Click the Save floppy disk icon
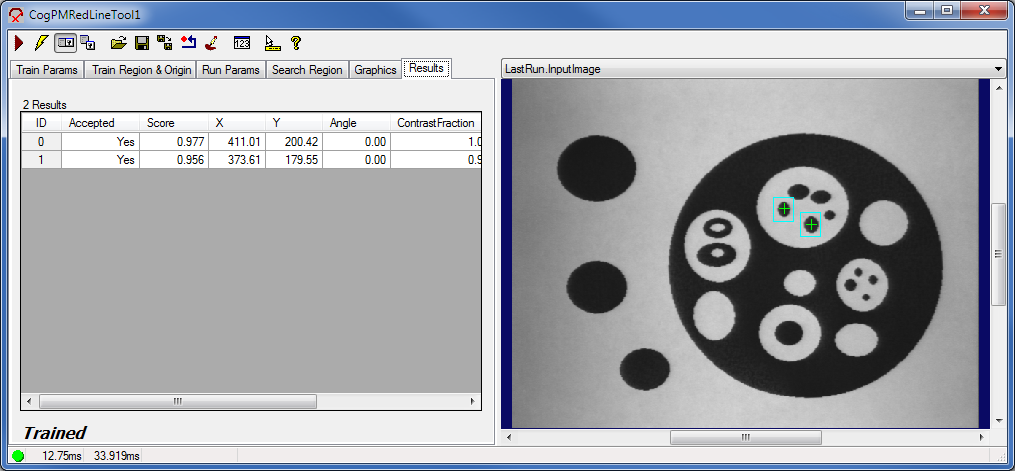The image size is (1015, 471). [x=142, y=43]
